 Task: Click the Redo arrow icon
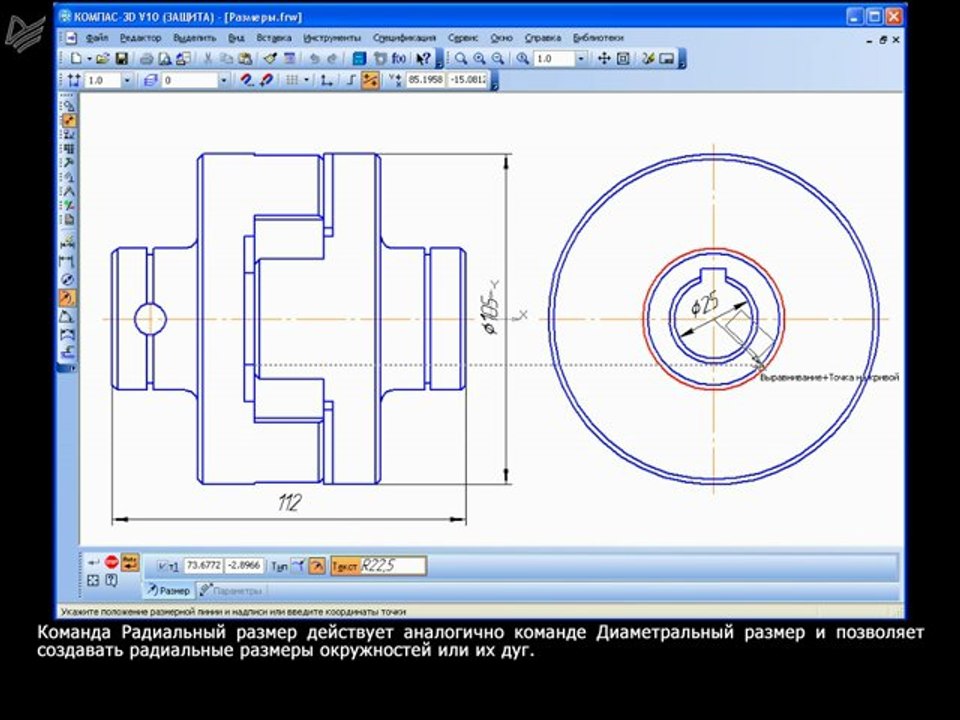pyautogui.click(x=332, y=59)
